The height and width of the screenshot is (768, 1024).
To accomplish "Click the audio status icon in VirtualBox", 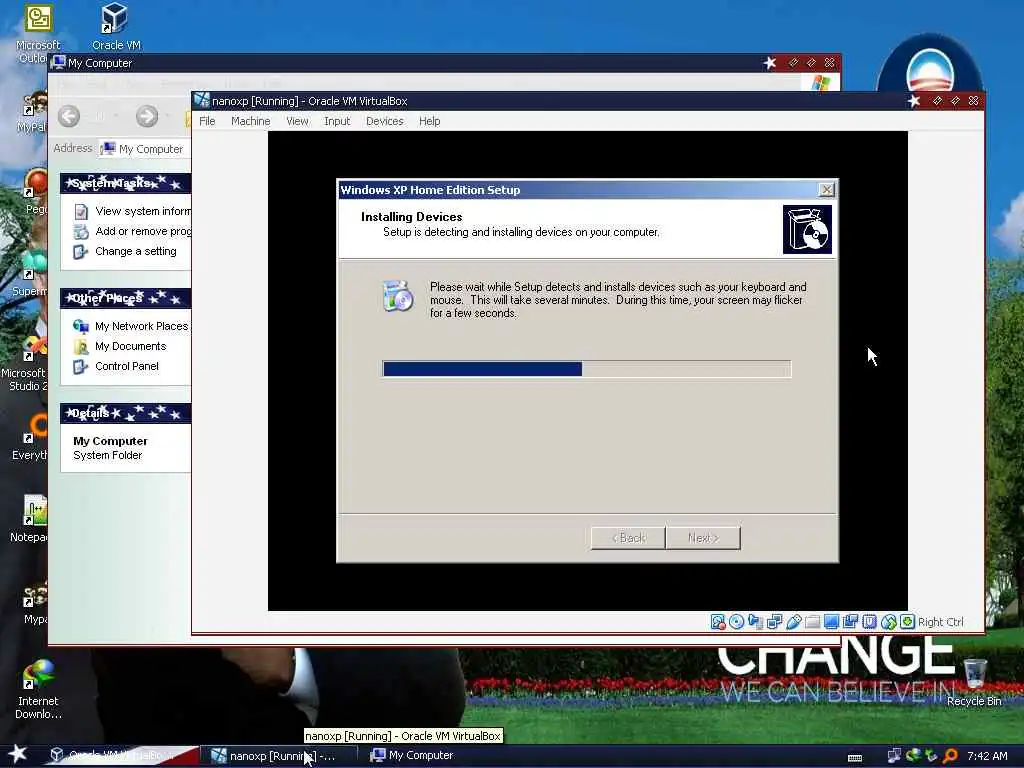I will click(x=756, y=622).
